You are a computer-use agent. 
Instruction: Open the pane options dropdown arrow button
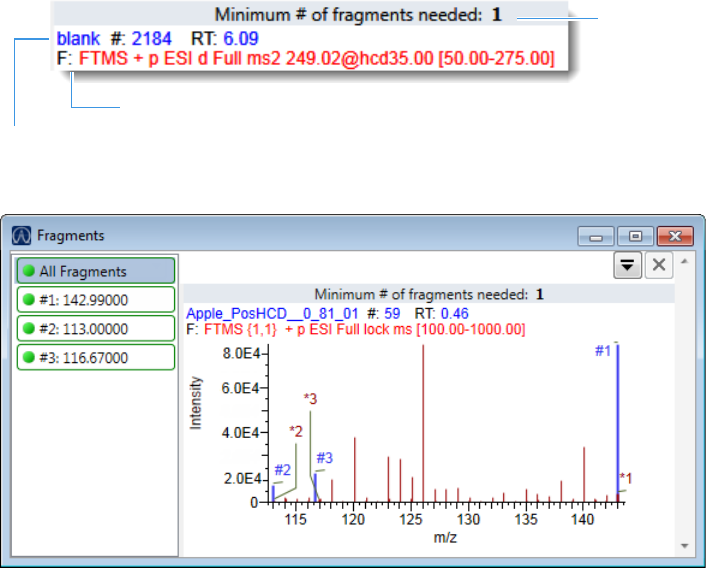point(627,265)
